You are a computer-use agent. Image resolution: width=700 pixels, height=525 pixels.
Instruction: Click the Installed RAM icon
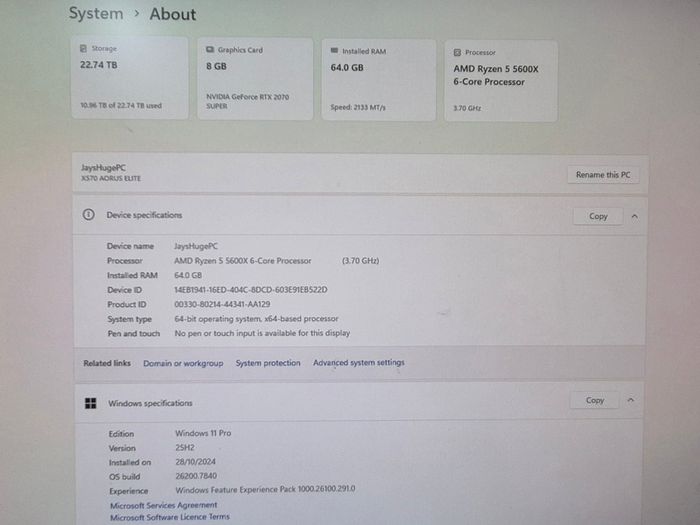point(334,51)
